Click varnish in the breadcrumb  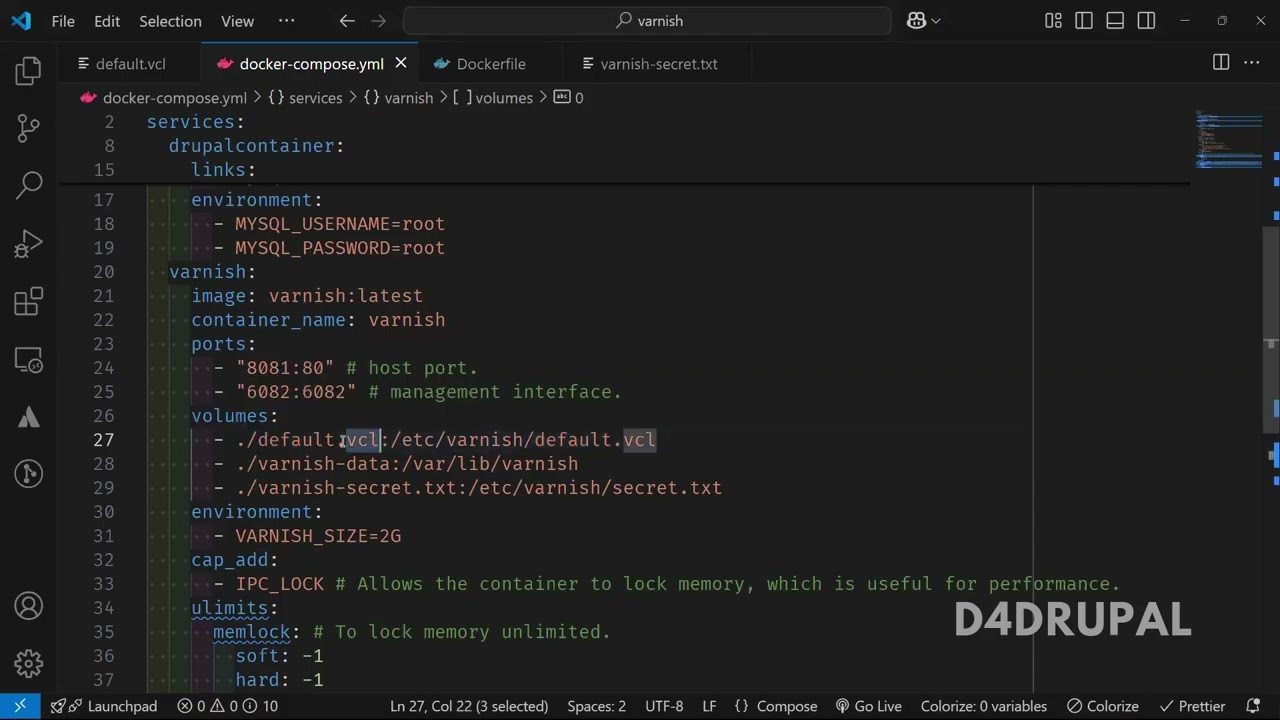(x=408, y=98)
